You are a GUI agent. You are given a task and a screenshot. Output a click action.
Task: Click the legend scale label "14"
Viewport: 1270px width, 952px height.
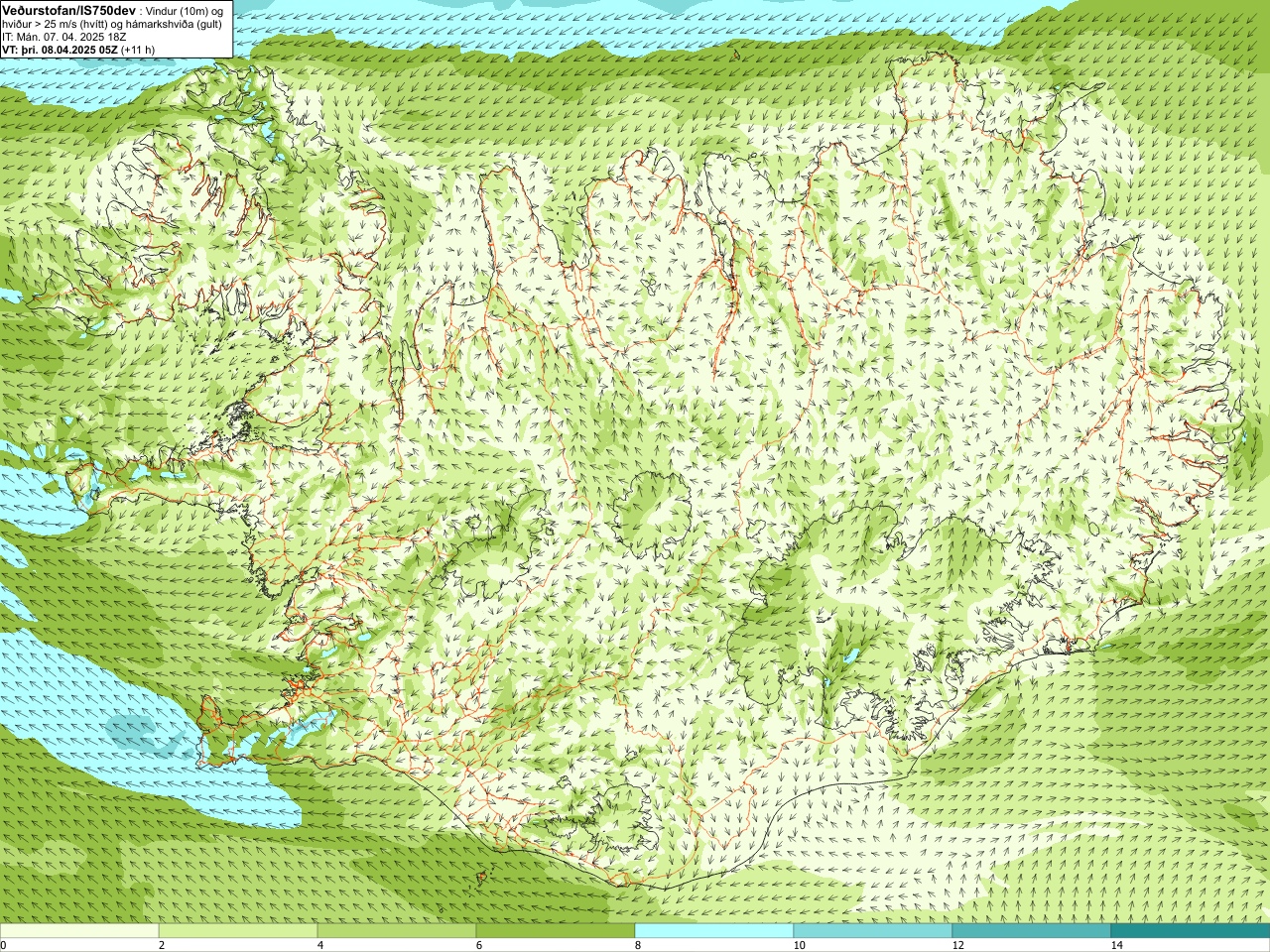pos(1116,945)
